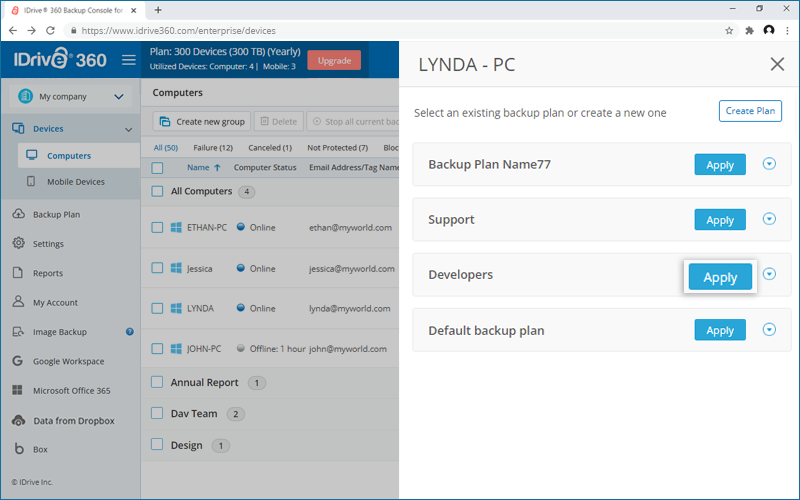Apply the Support backup plan
800x500 pixels.
click(720, 220)
